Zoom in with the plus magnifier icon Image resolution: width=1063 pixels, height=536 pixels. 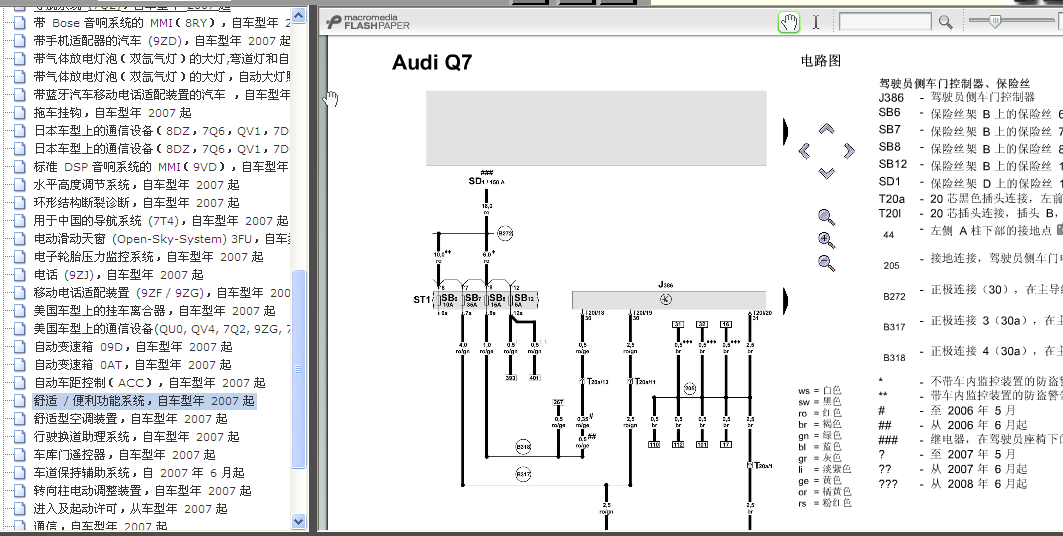click(826, 240)
